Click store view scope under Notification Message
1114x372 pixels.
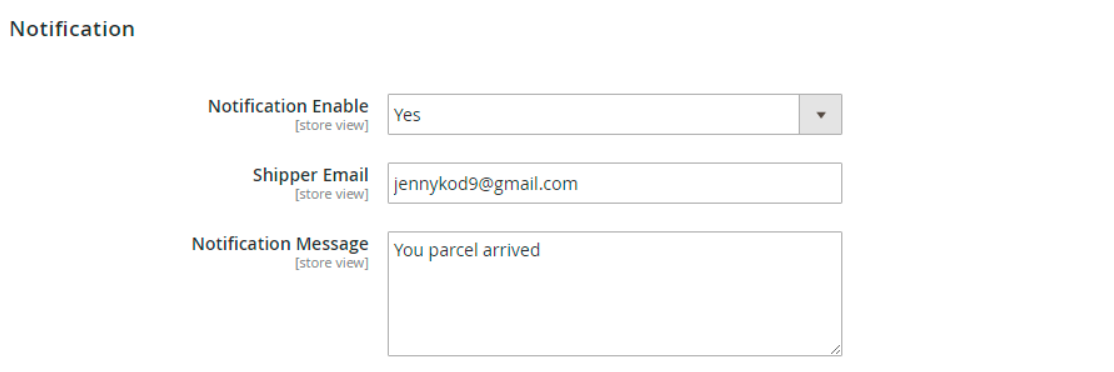pos(332,263)
